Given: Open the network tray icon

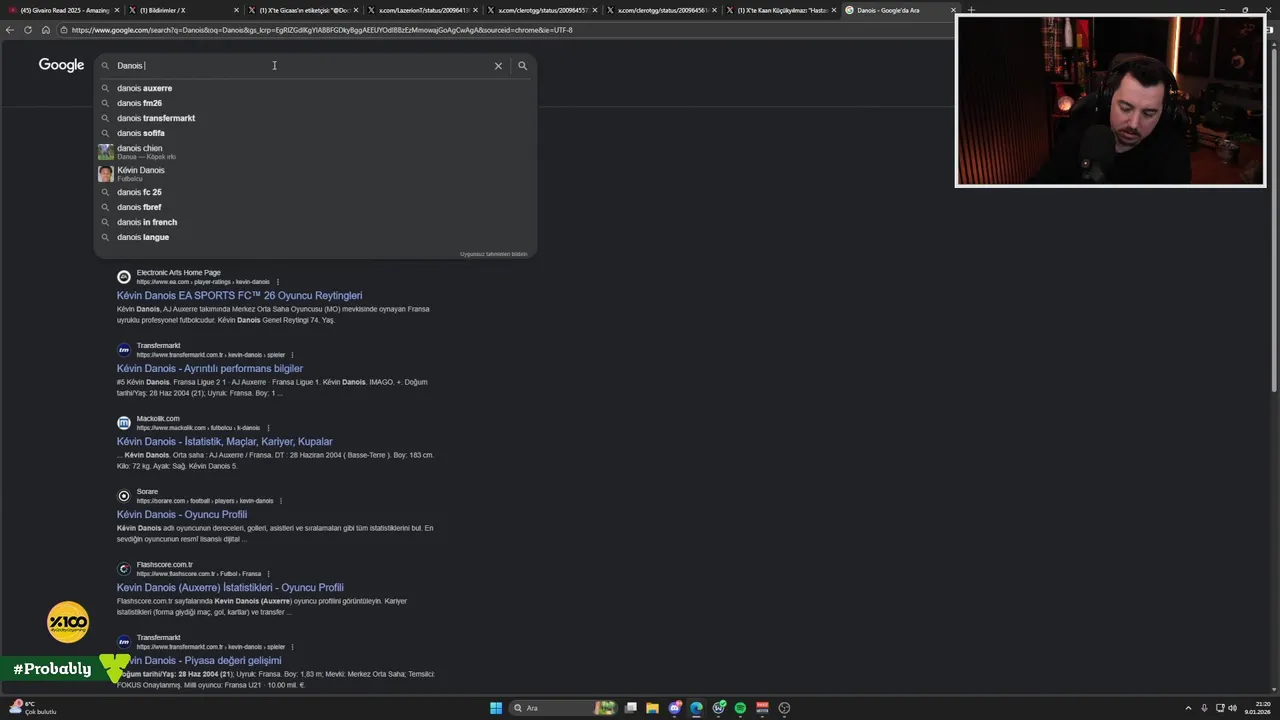Looking at the screenshot, I should click(x=1221, y=708).
